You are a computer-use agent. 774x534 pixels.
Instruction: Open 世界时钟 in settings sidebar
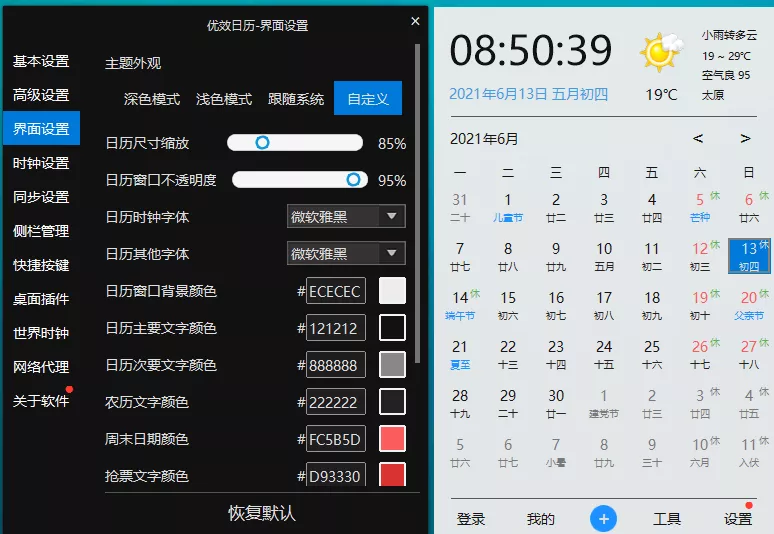coord(41,333)
